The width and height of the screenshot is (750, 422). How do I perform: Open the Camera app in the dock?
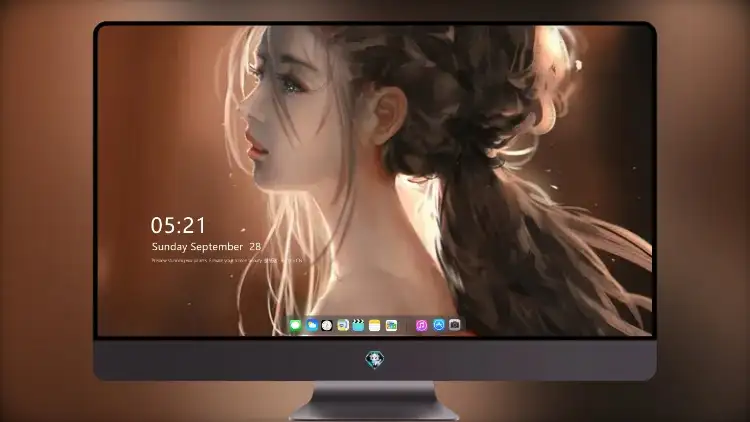454,325
